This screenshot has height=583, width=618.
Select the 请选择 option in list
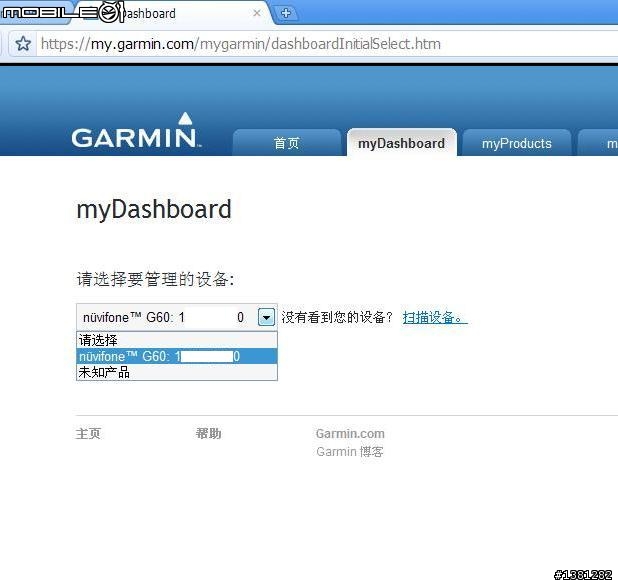[x=177, y=340]
